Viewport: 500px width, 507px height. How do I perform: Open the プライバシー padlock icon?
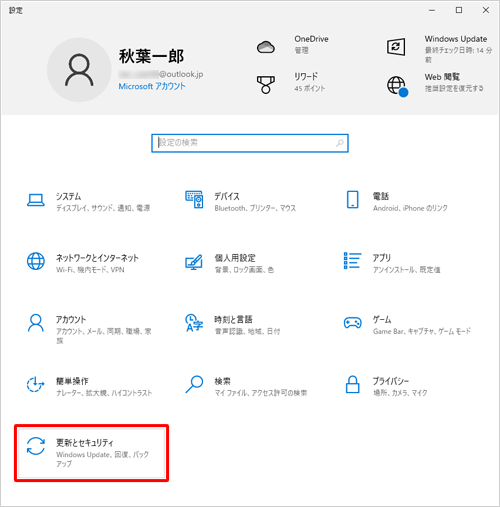(353, 384)
